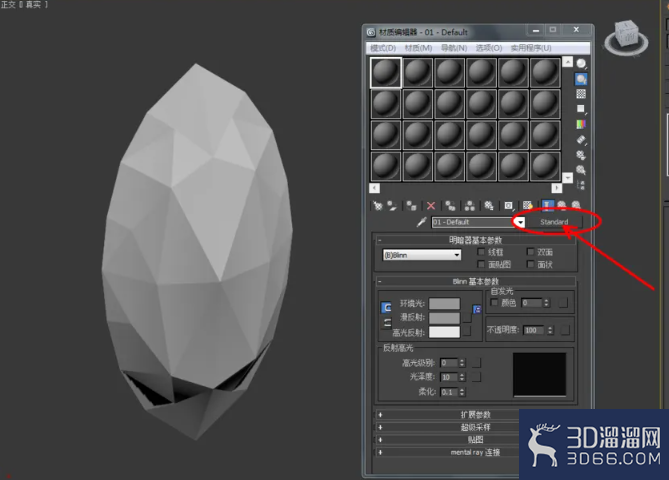Toggle ambient-diffuse color lock button
669x480 pixels.
[x=386, y=308]
